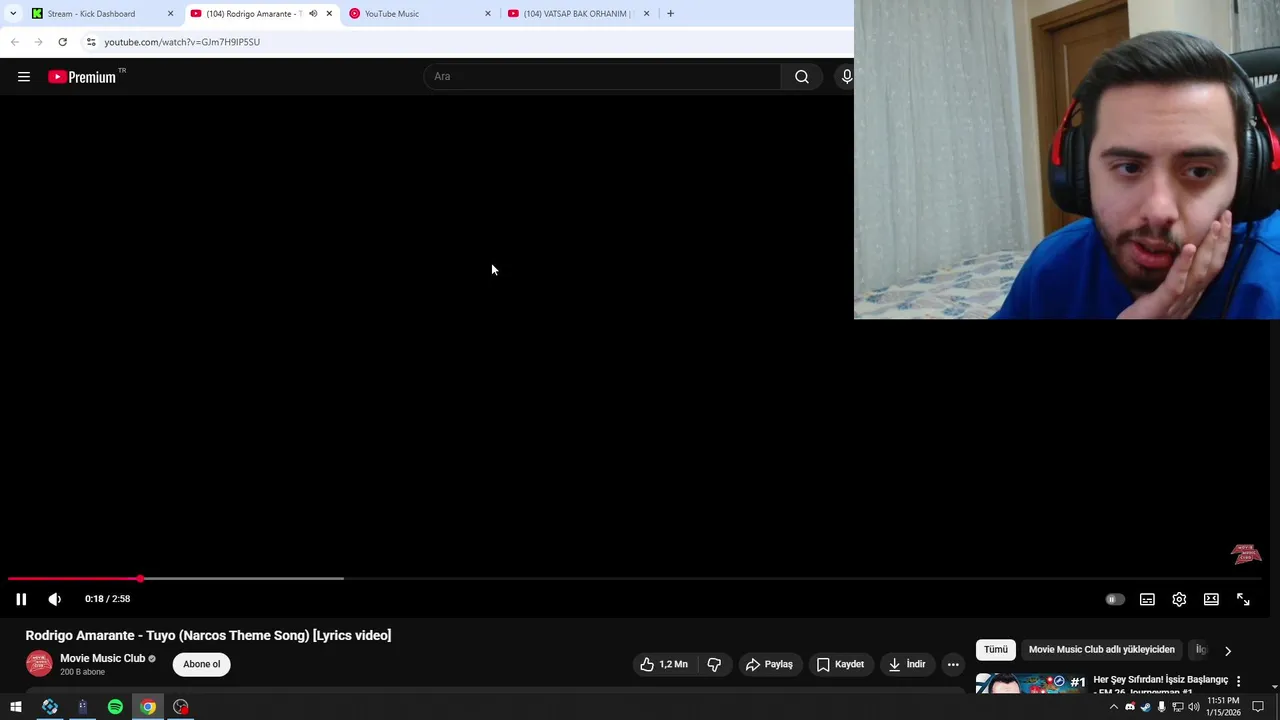Switch to theater mode view
This screenshot has width=1280, height=720.
point(1211,599)
